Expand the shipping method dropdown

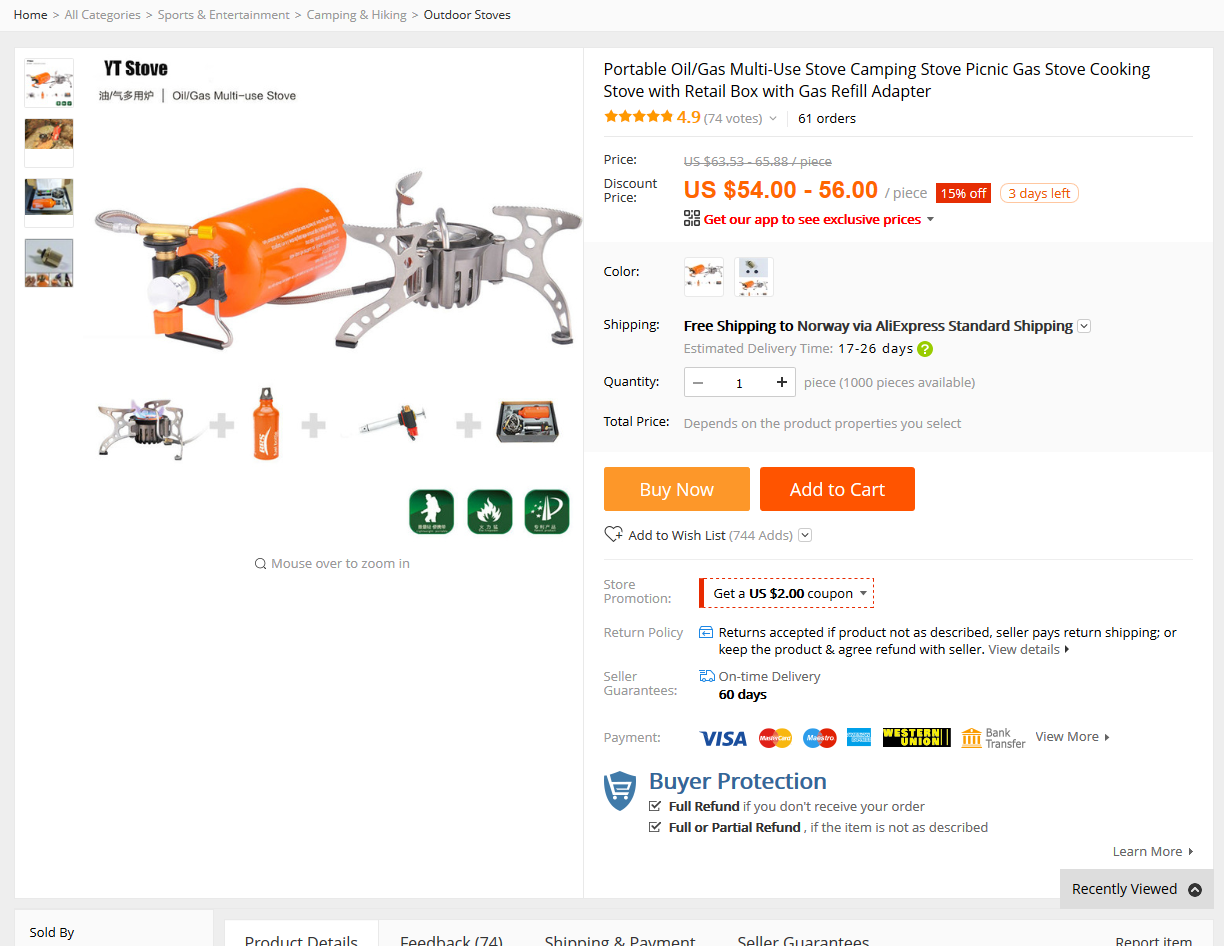tap(1083, 326)
